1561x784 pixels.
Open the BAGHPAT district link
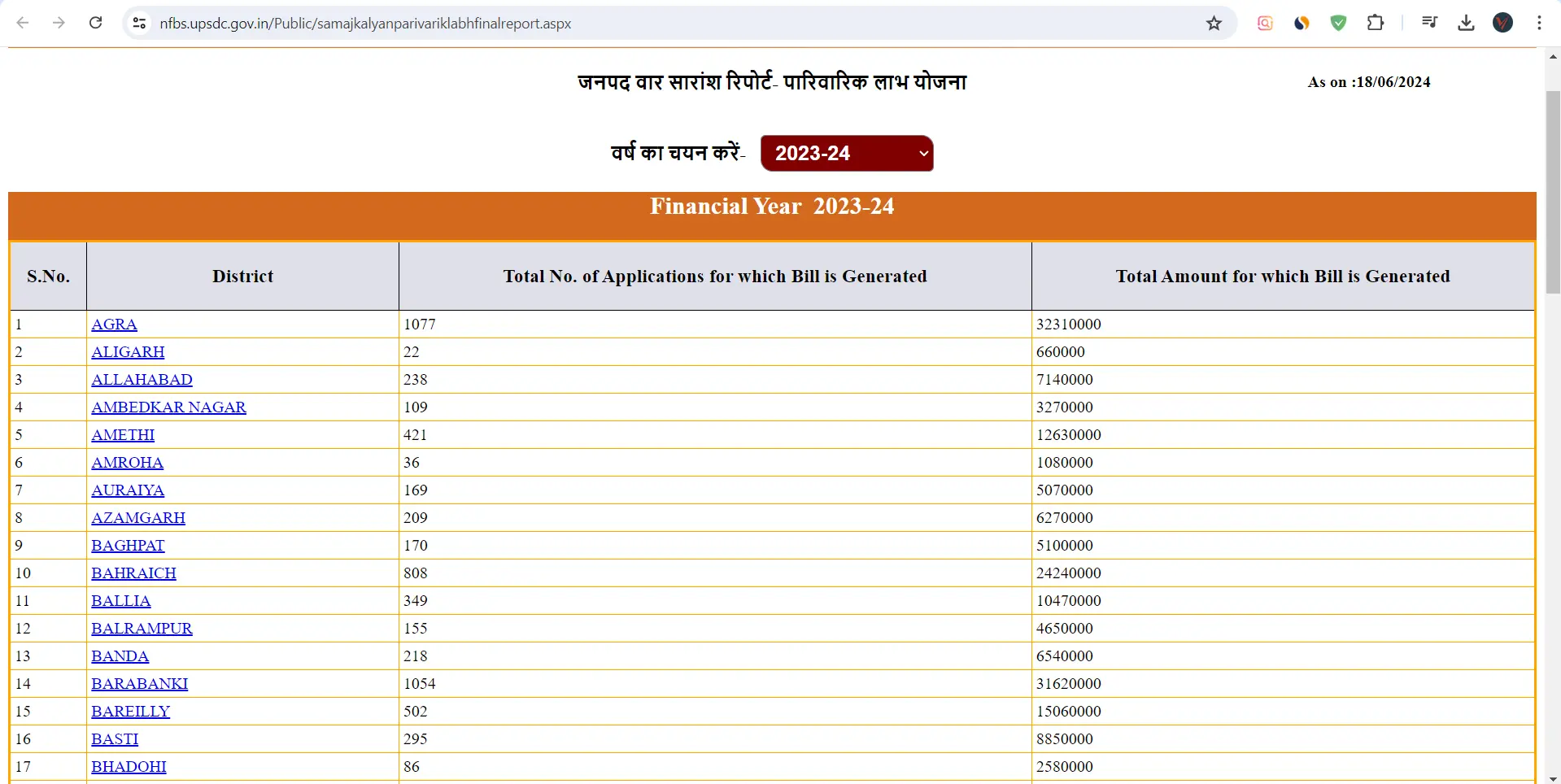[x=128, y=545]
